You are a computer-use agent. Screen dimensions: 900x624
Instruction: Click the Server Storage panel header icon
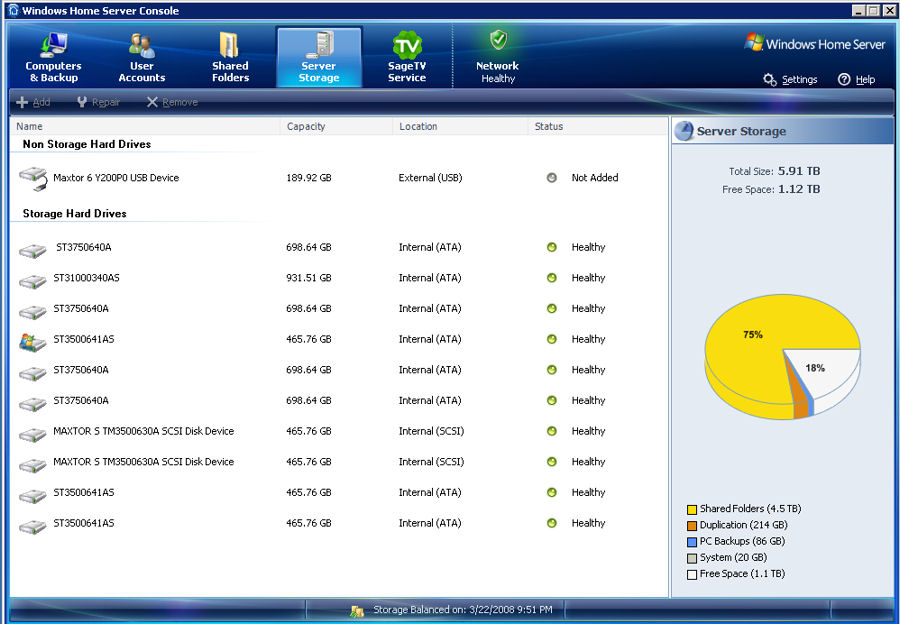click(684, 131)
